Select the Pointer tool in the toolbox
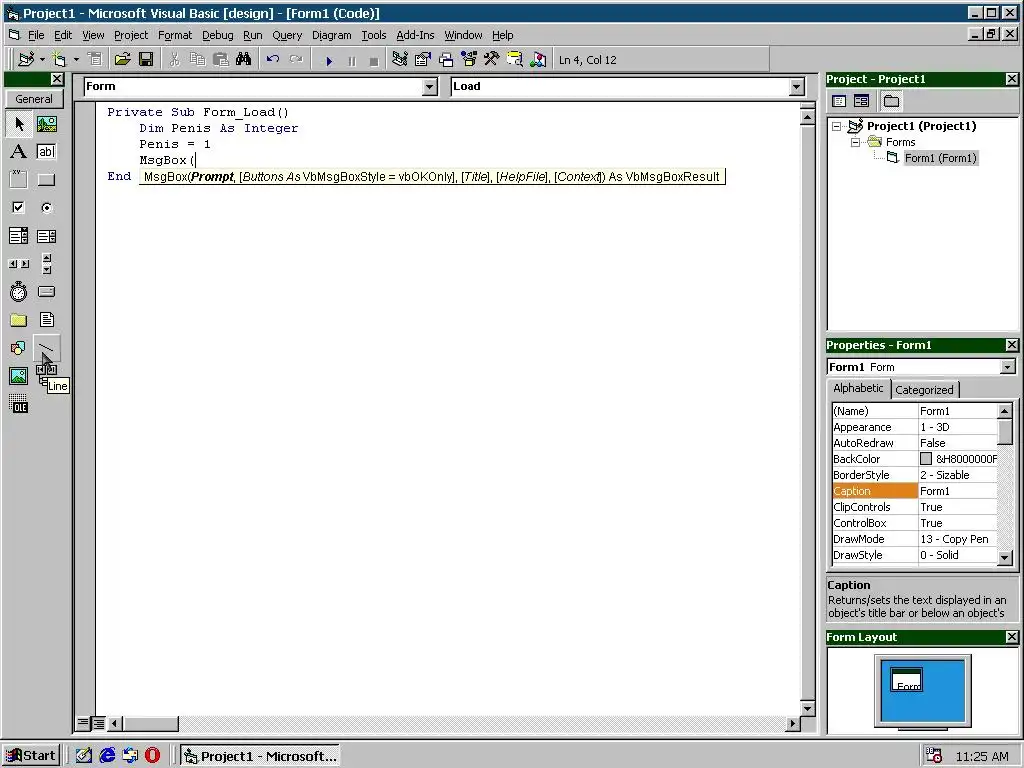The height and width of the screenshot is (768, 1024). click(x=18, y=123)
